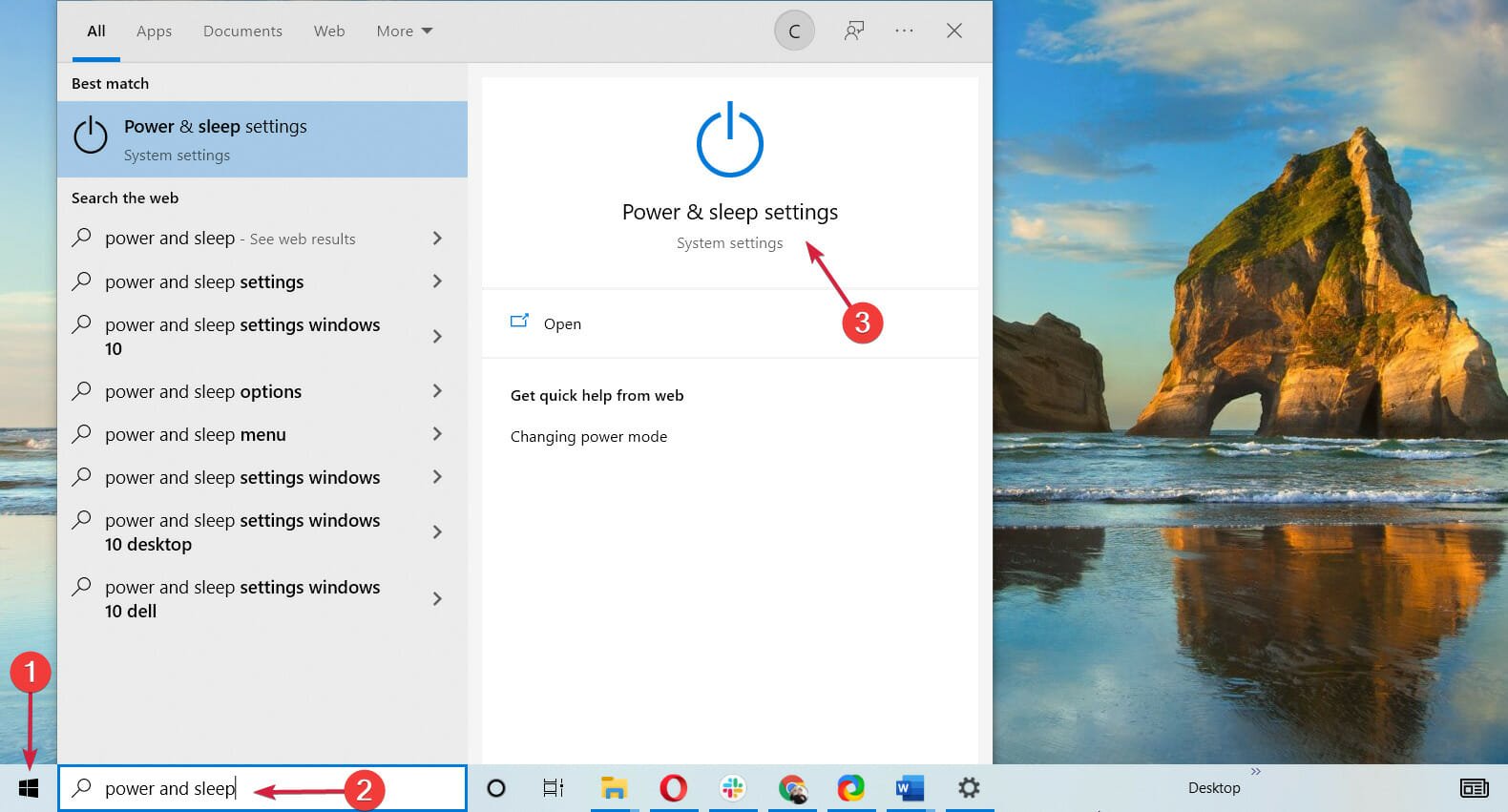Click the feedback icon in search header

(x=854, y=31)
